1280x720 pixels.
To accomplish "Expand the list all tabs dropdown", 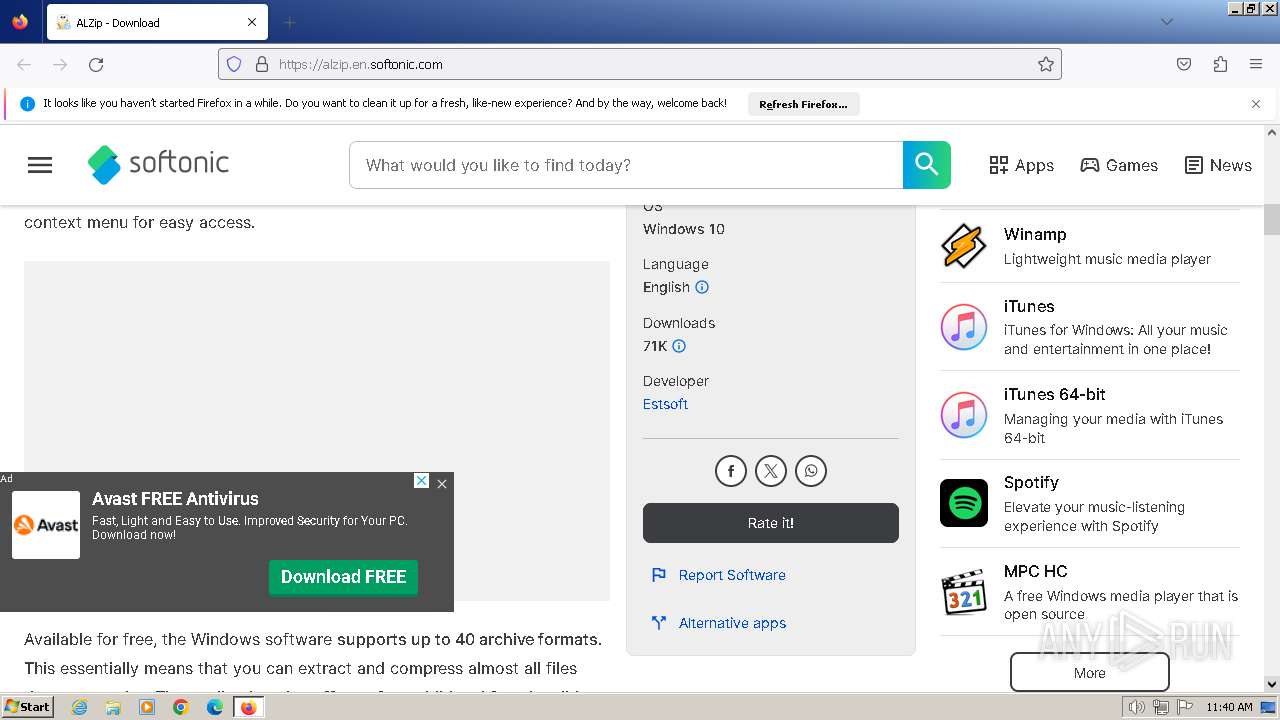I will (1166, 22).
